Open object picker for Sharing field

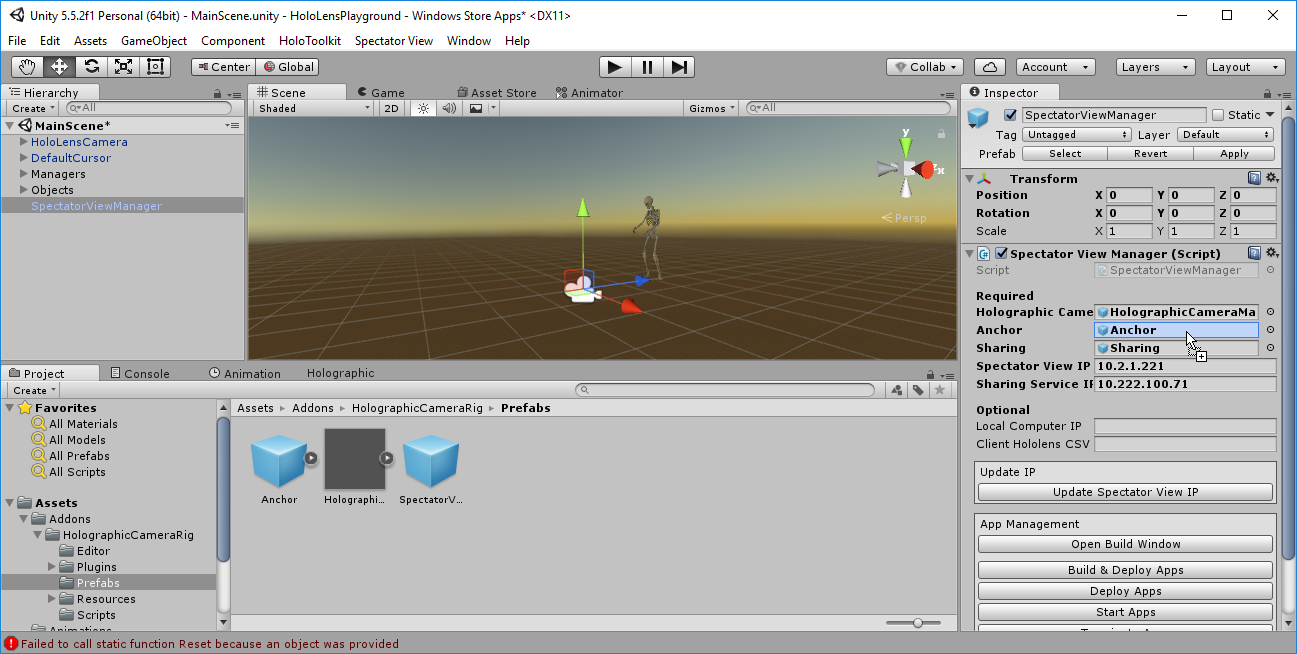1270,348
